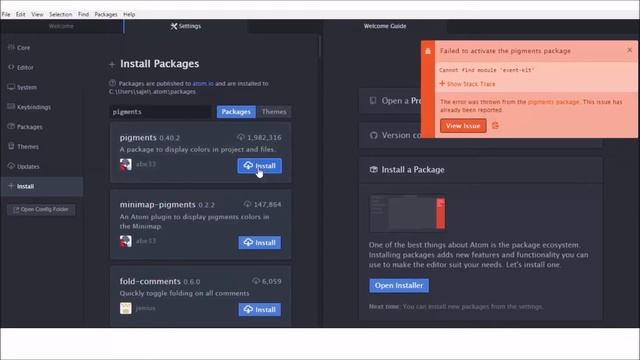Click plus icon next to Install Packages heading
Screen dimensions: 640x360
pyautogui.click(x=112, y=64)
